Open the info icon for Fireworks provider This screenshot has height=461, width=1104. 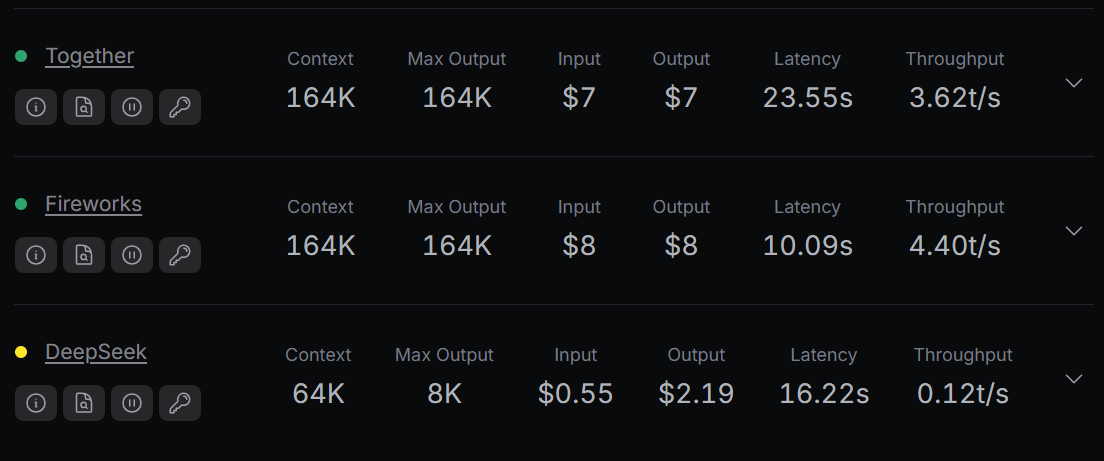36,255
